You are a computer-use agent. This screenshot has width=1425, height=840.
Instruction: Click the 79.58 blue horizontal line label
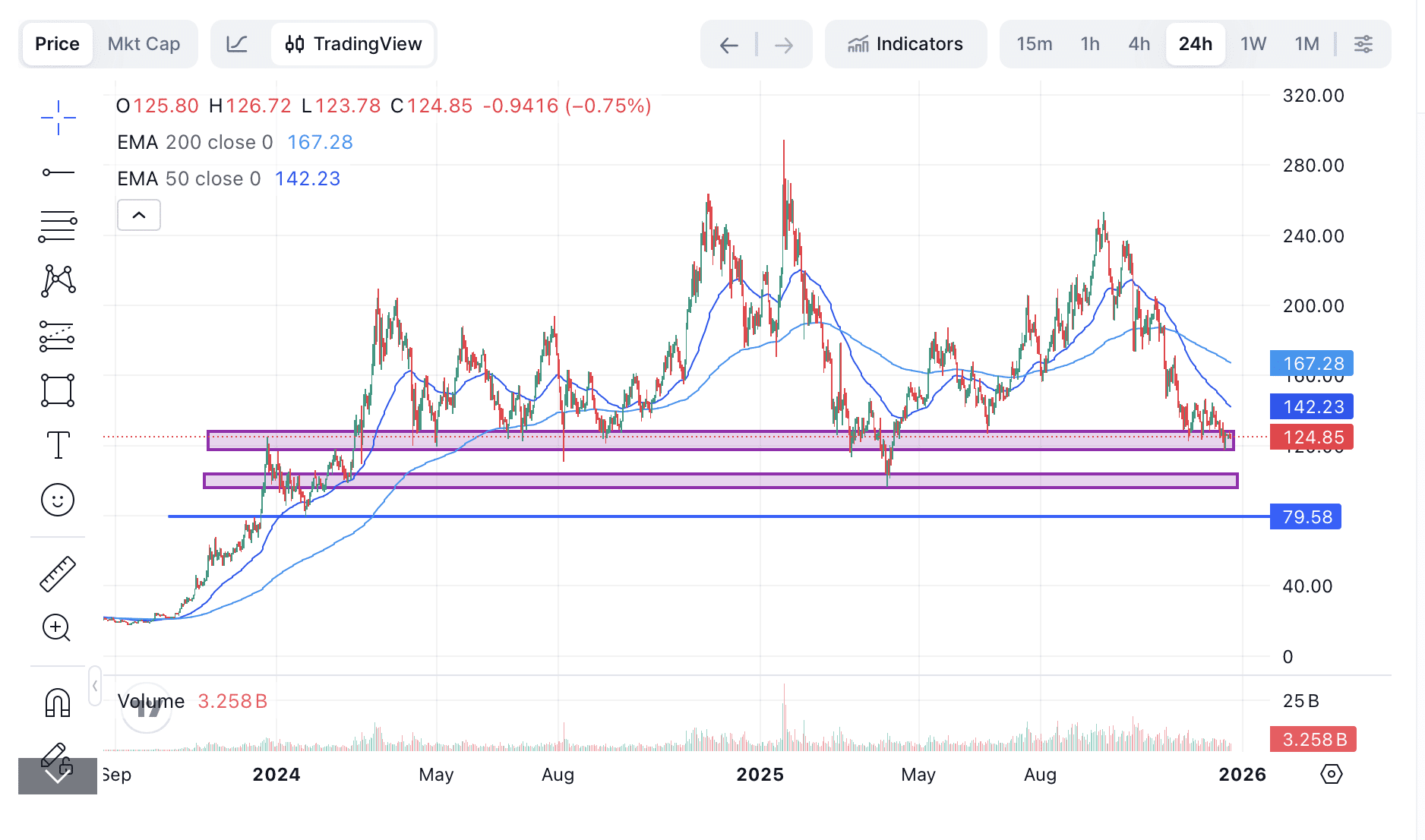[x=1306, y=517]
